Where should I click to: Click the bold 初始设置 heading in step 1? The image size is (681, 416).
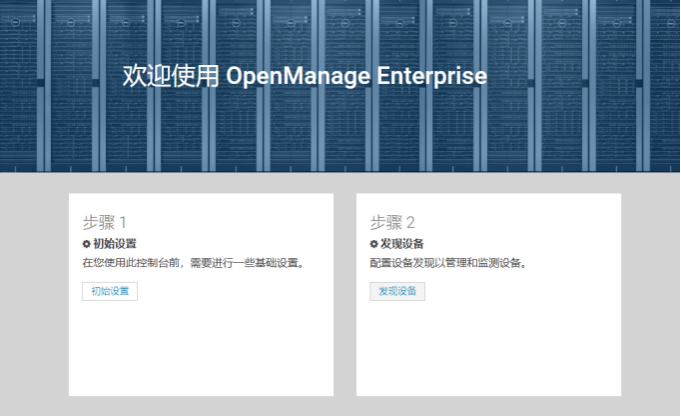click(x=115, y=244)
